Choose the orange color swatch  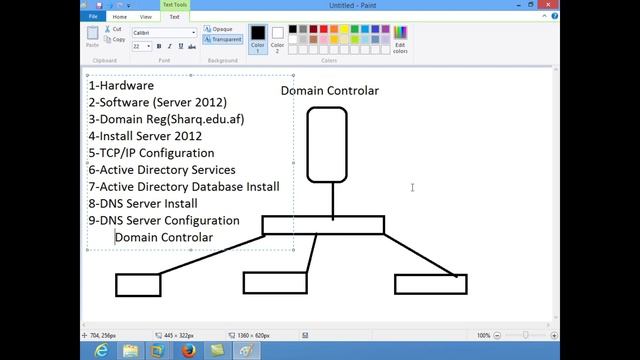point(334,29)
